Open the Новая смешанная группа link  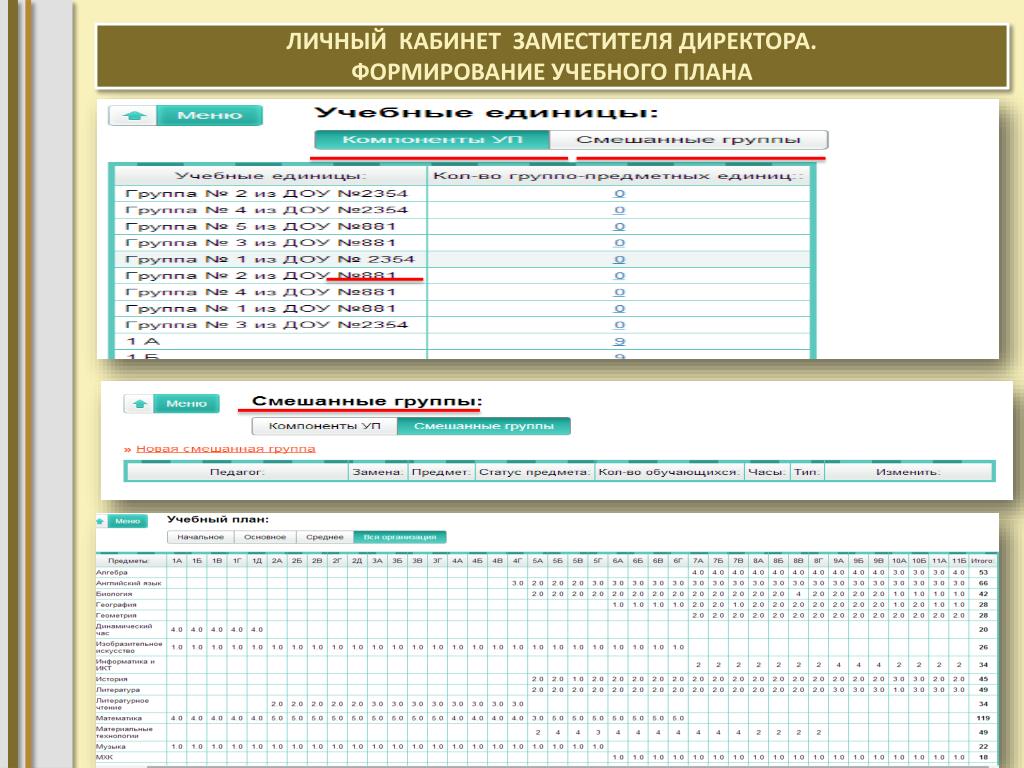coord(225,449)
